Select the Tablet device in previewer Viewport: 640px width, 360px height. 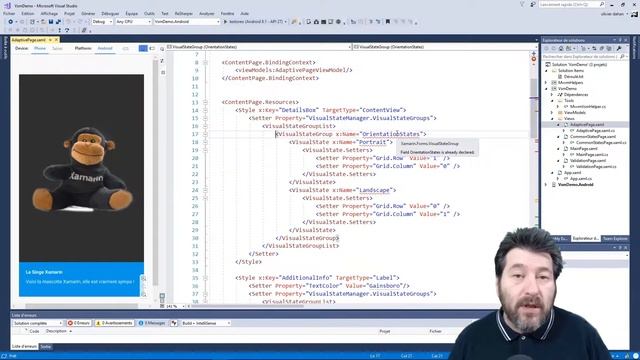(x=58, y=49)
